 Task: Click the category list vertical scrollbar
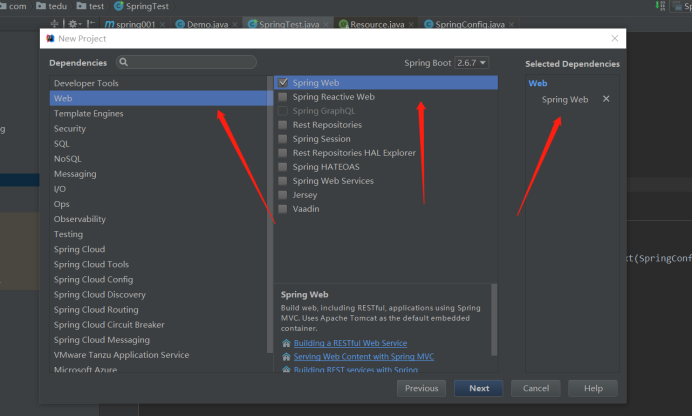(x=270, y=214)
